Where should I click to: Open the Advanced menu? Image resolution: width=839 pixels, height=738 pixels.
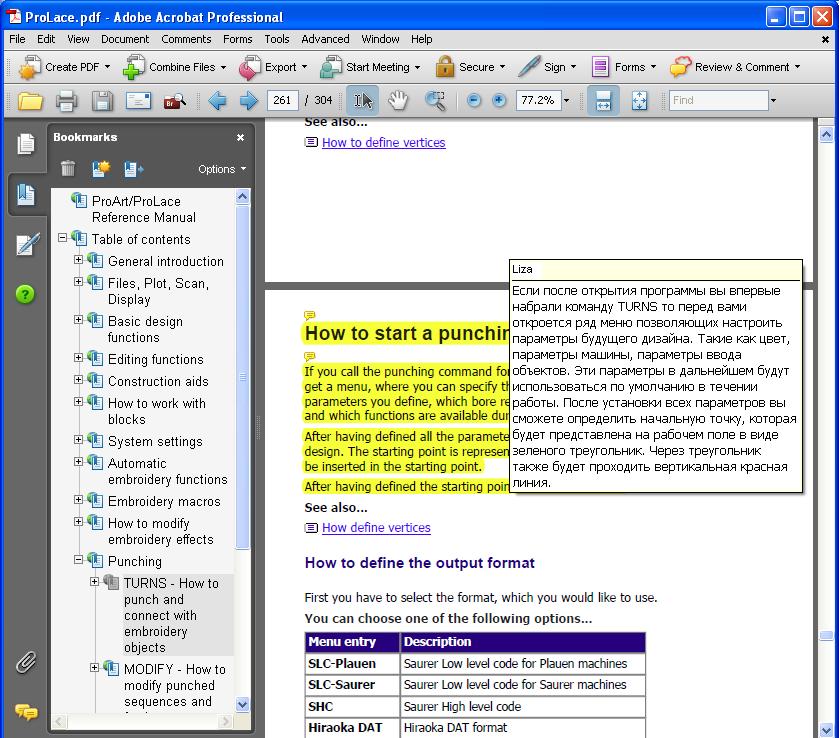point(325,39)
